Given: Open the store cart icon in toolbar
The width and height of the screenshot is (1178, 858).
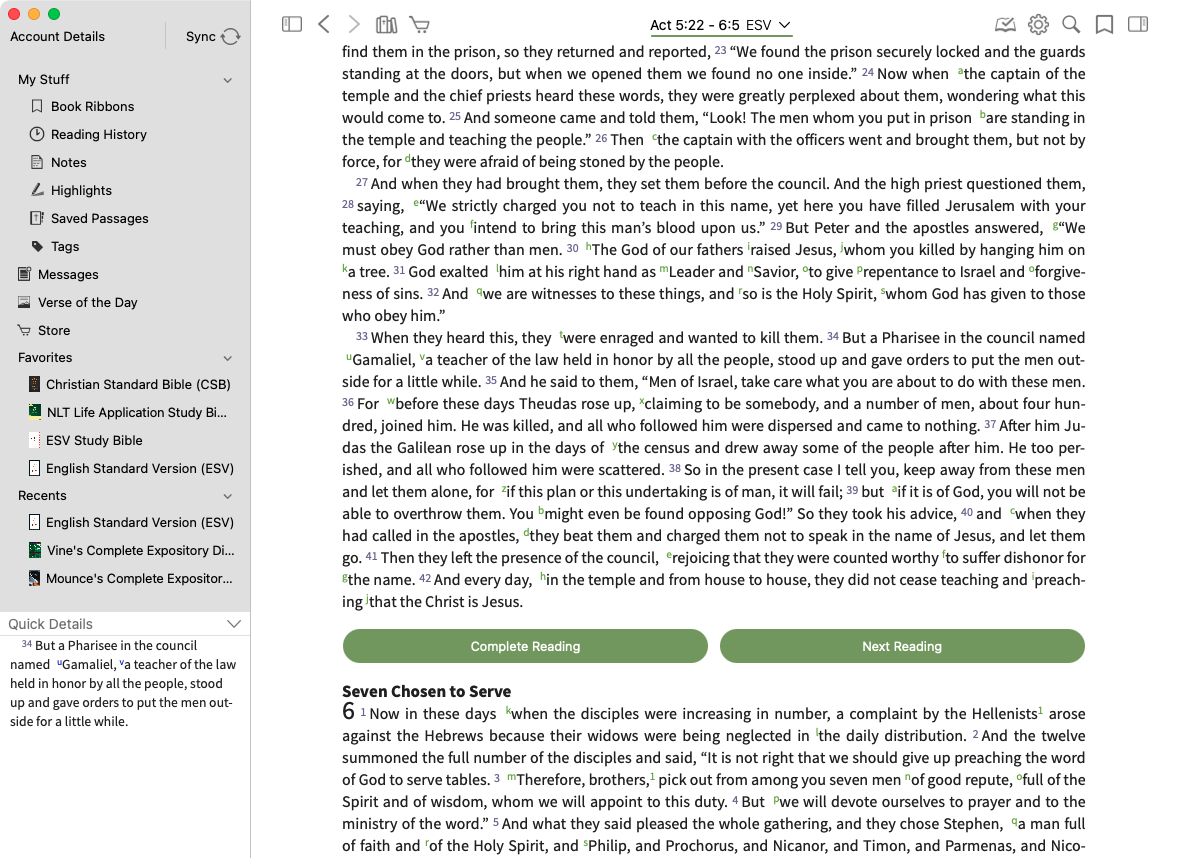Looking at the screenshot, I should (420, 25).
